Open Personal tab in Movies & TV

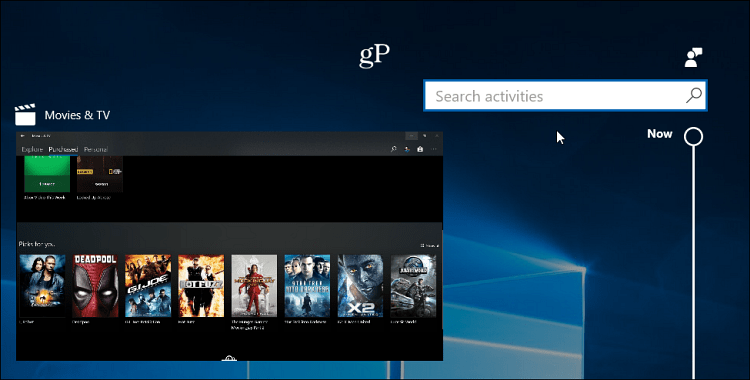[96, 149]
